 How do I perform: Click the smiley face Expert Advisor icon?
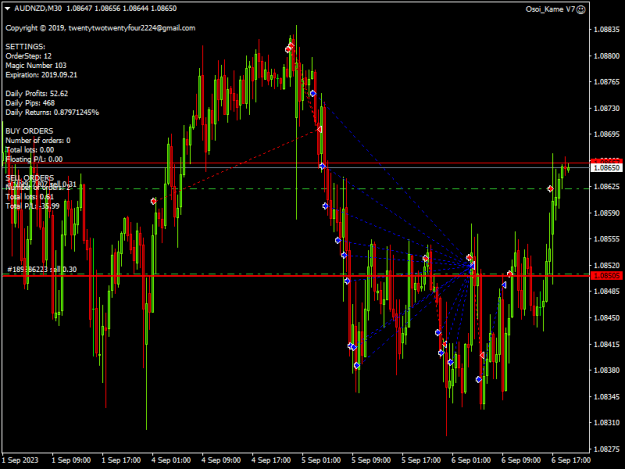[x=581, y=9]
